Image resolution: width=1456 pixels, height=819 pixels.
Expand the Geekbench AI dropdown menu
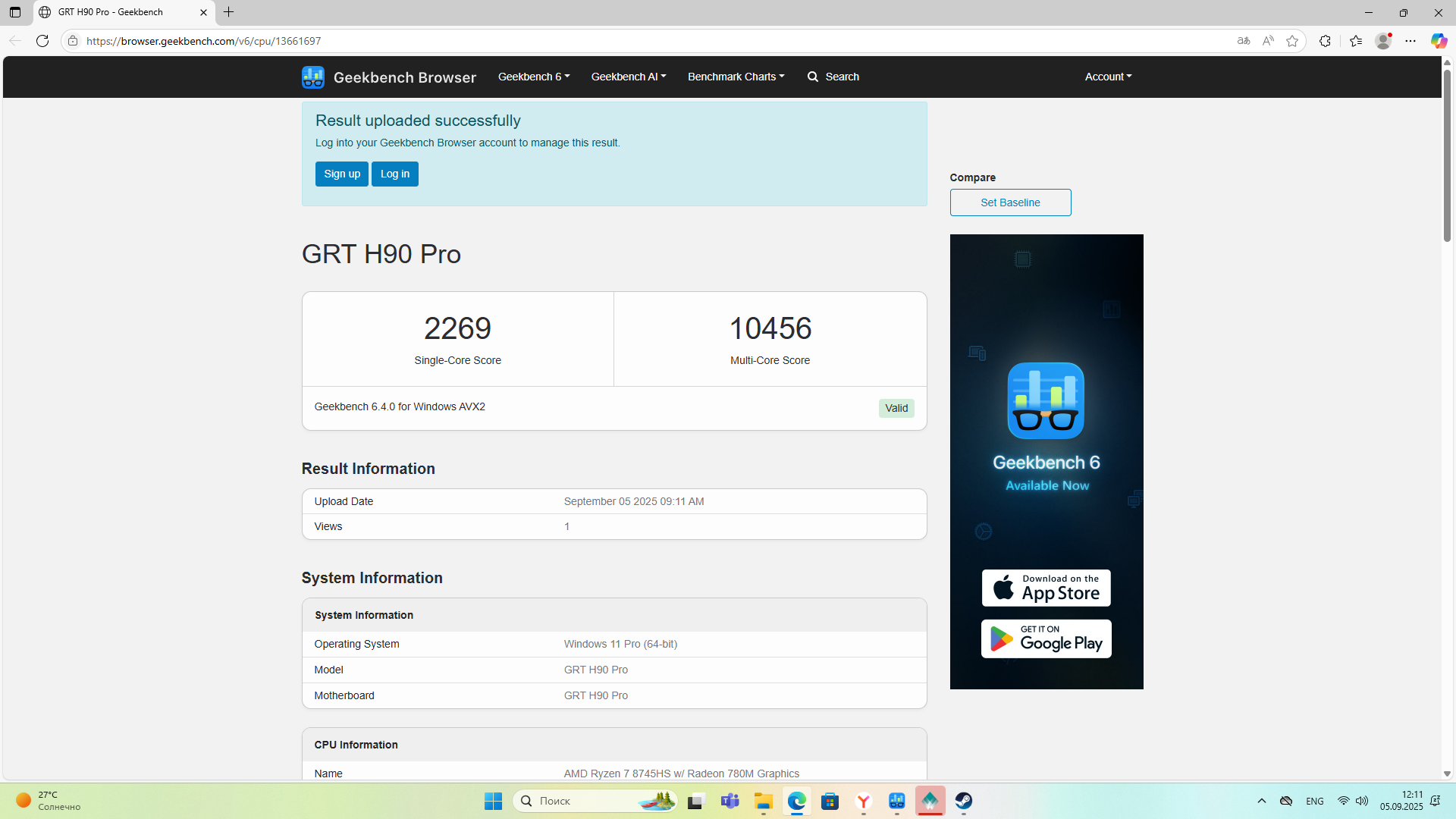coord(628,77)
